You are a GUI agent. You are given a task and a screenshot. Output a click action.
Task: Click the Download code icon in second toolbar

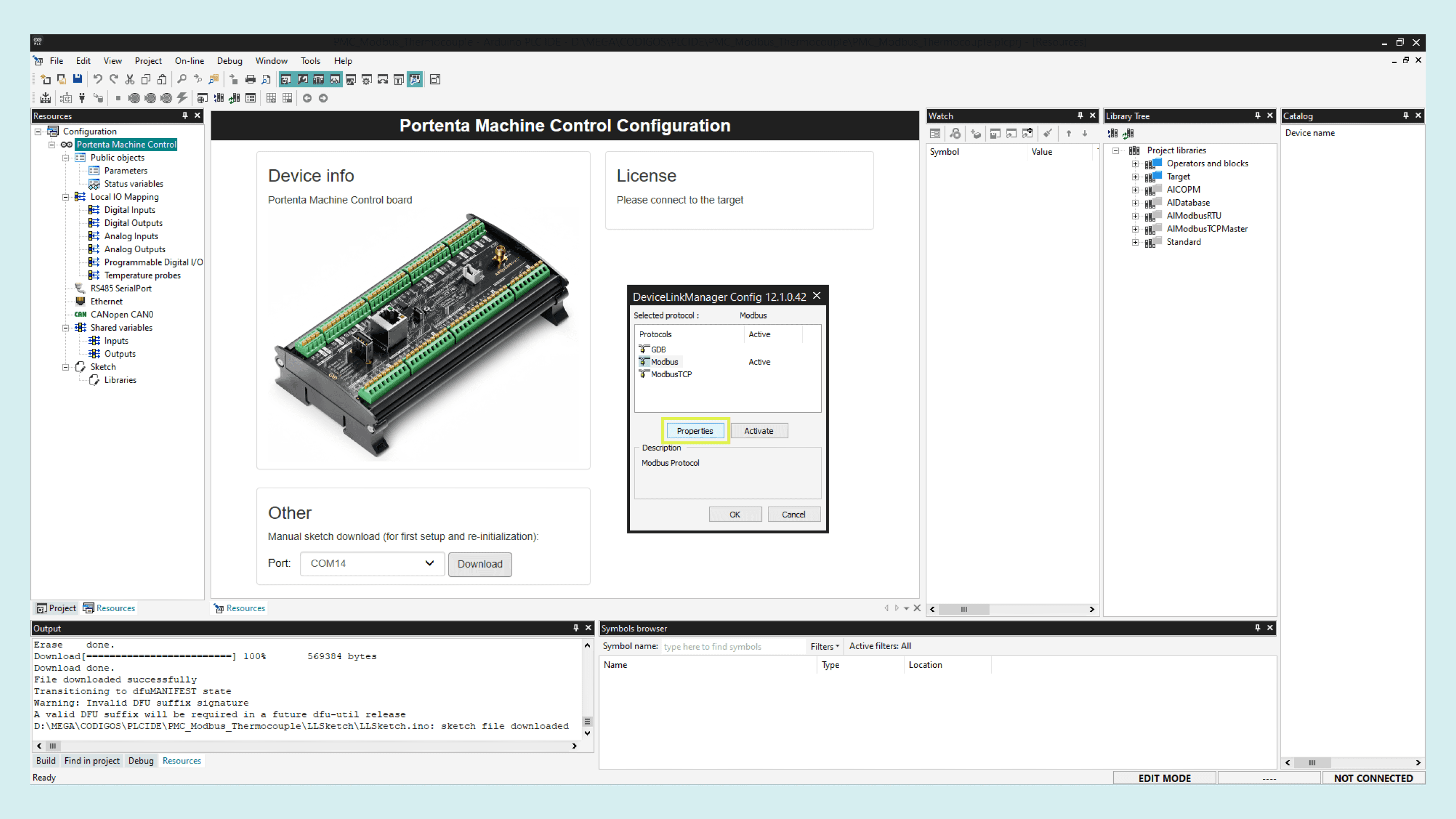click(46, 99)
